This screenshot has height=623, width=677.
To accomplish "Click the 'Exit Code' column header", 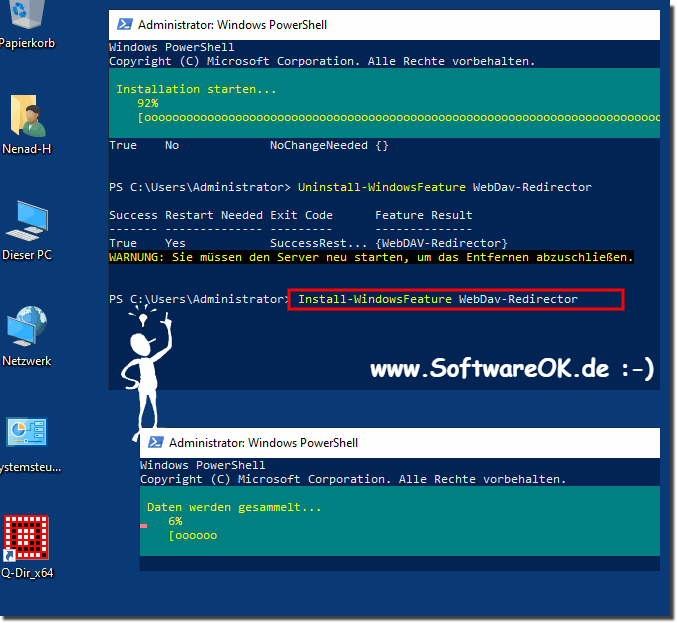I will coord(301,215).
